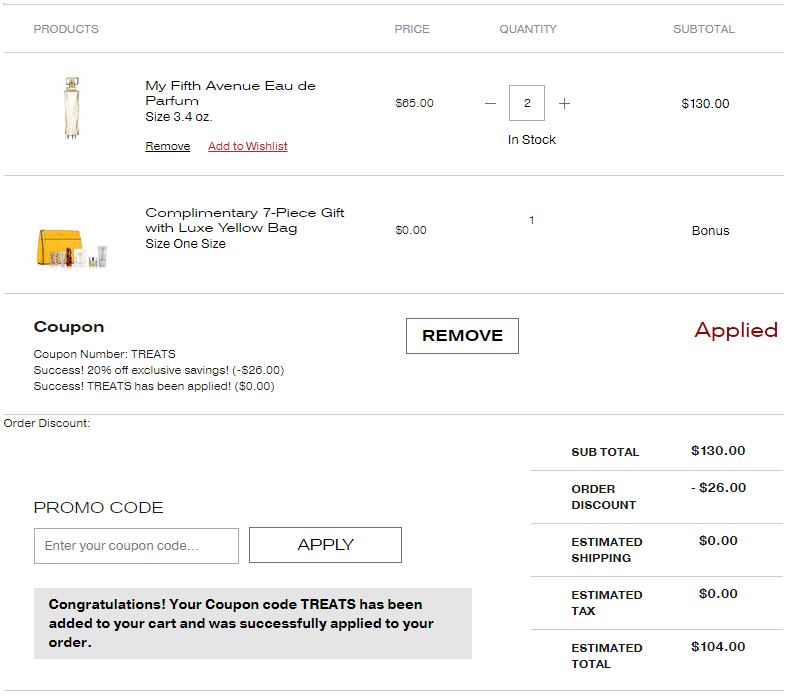Remove the perfume from the cart
The image size is (791, 697).
[x=167, y=146]
